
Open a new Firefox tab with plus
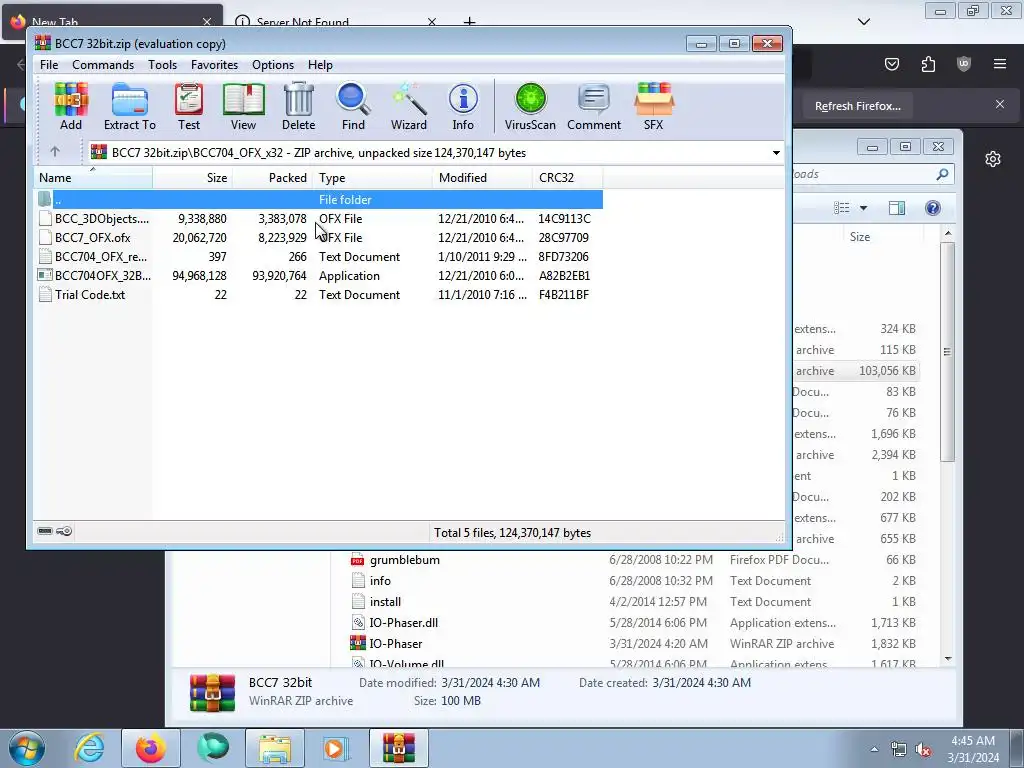[470, 22]
